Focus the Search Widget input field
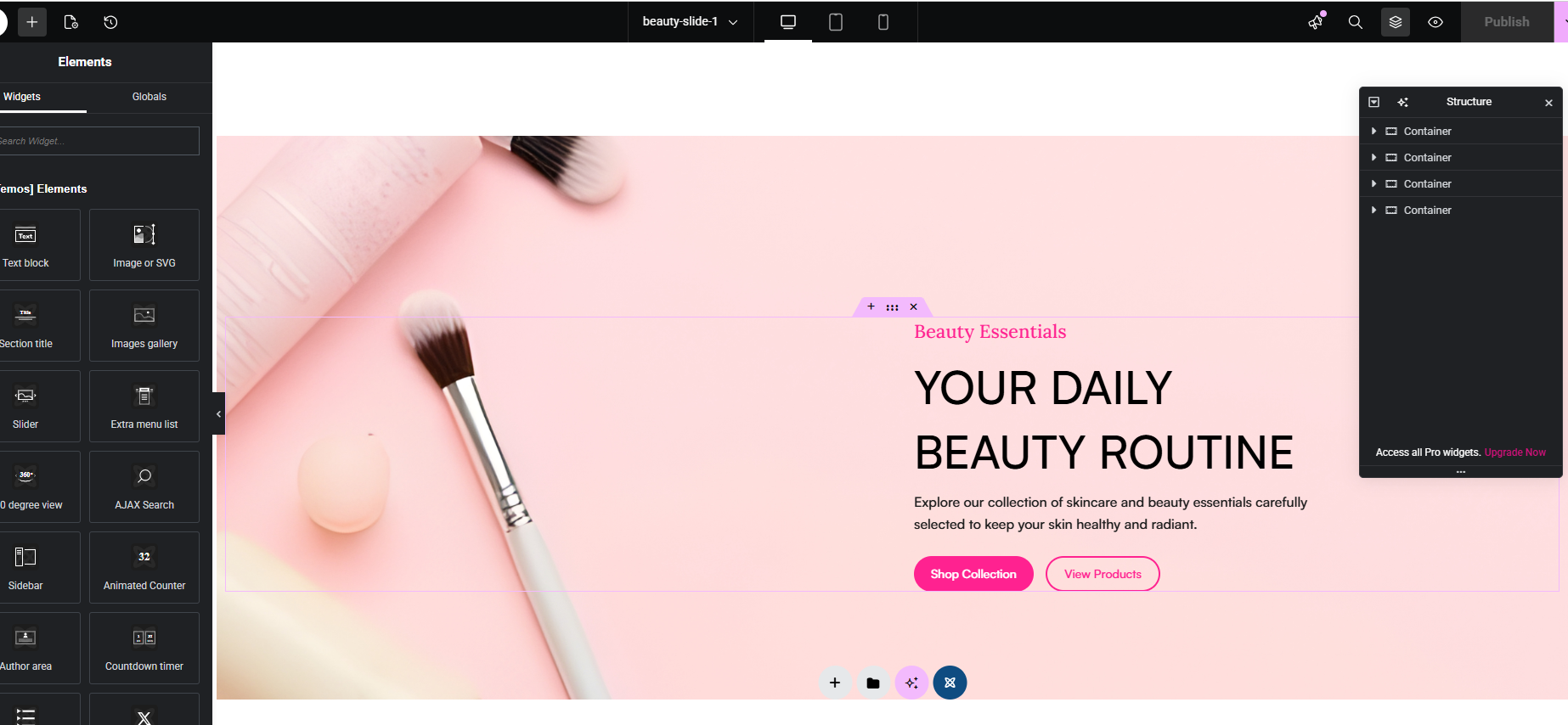Image resolution: width=1568 pixels, height=725 pixels. click(99, 141)
